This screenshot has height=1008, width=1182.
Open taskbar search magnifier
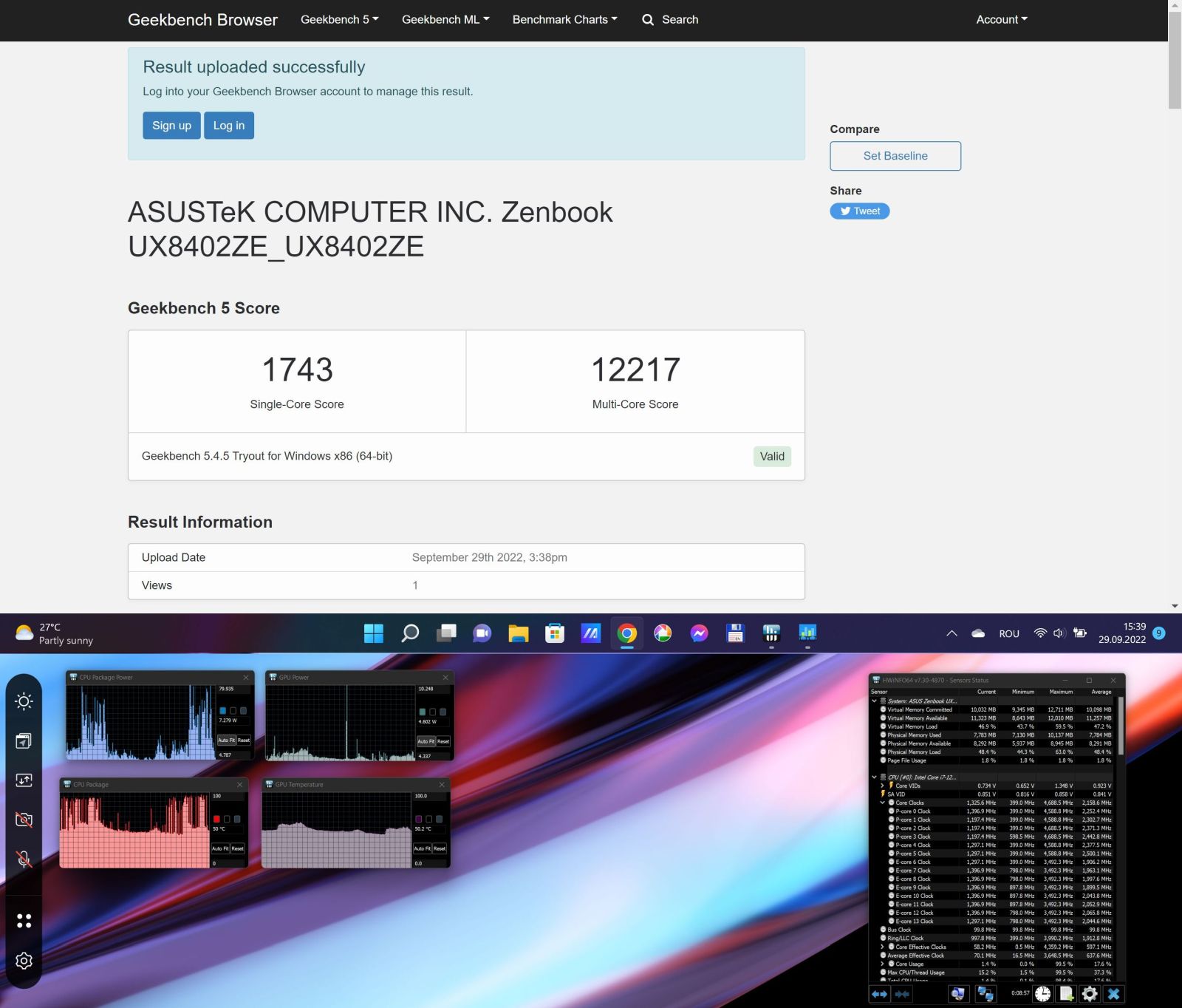[410, 633]
